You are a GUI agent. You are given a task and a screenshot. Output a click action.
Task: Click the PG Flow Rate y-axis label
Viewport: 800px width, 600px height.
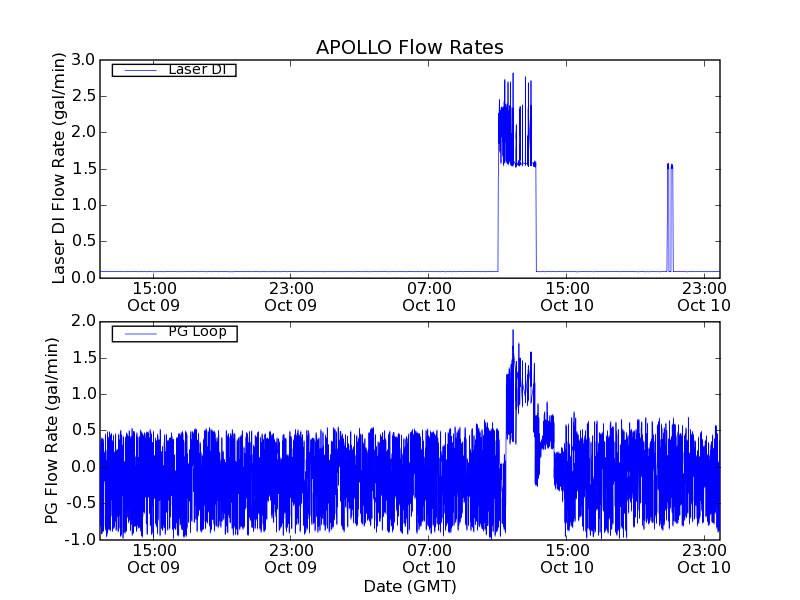pos(52,430)
